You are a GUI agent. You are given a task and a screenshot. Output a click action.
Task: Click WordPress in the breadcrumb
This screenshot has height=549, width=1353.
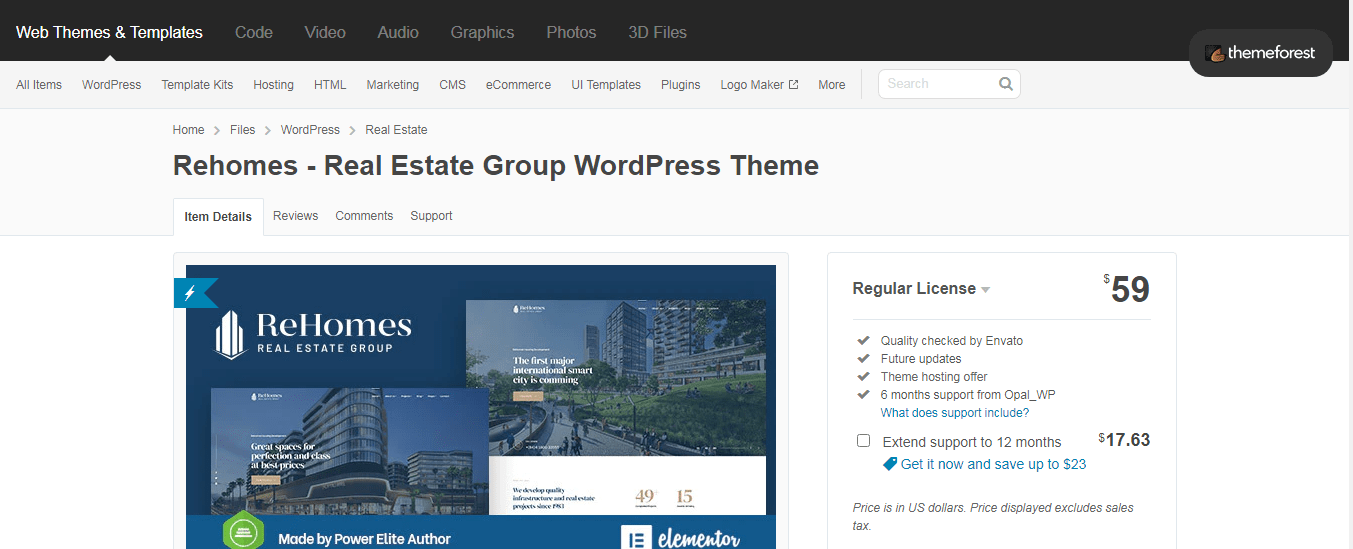310,130
